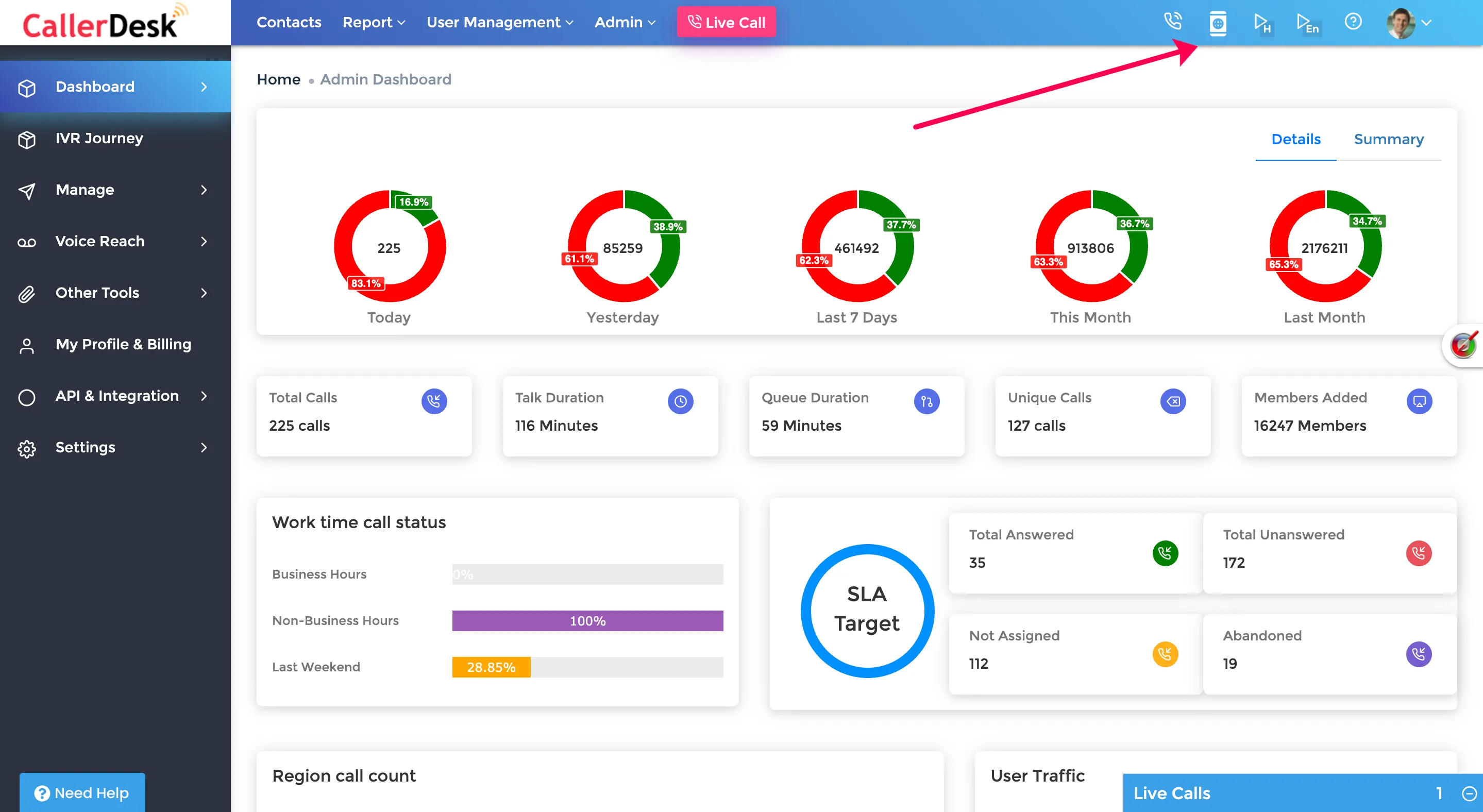The width and height of the screenshot is (1483, 812).
Task: Expand API & Integration sidebar section
Action: [115, 396]
